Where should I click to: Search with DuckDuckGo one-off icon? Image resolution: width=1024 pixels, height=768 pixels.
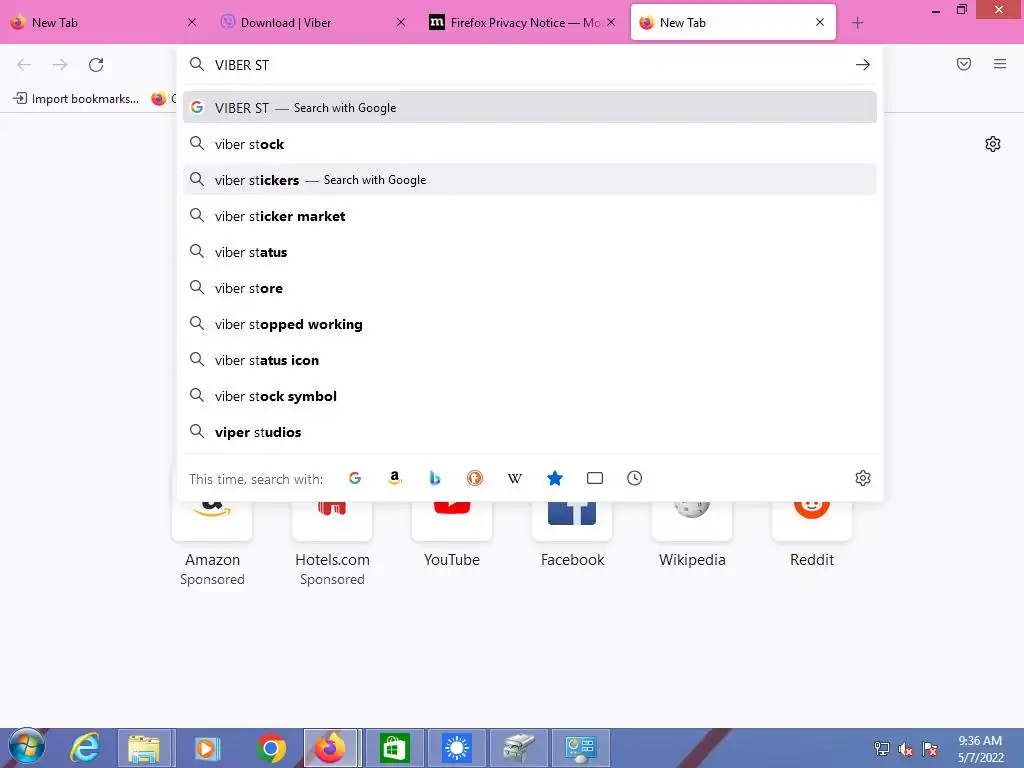pyautogui.click(x=475, y=478)
